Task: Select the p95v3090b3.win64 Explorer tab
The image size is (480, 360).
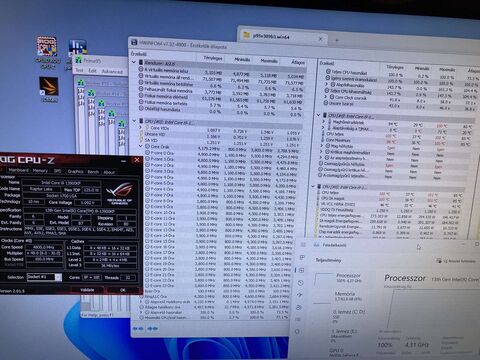Action: click(282, 36)
